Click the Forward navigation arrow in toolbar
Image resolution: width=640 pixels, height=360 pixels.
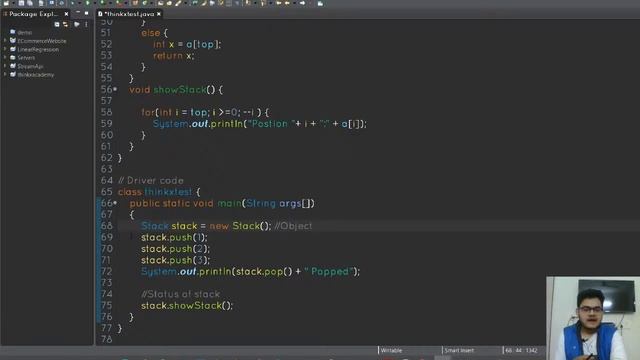(302, 3)
